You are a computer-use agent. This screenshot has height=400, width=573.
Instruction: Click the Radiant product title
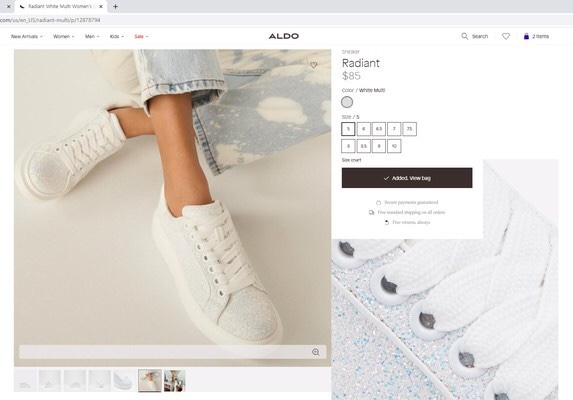click(361, 63)
